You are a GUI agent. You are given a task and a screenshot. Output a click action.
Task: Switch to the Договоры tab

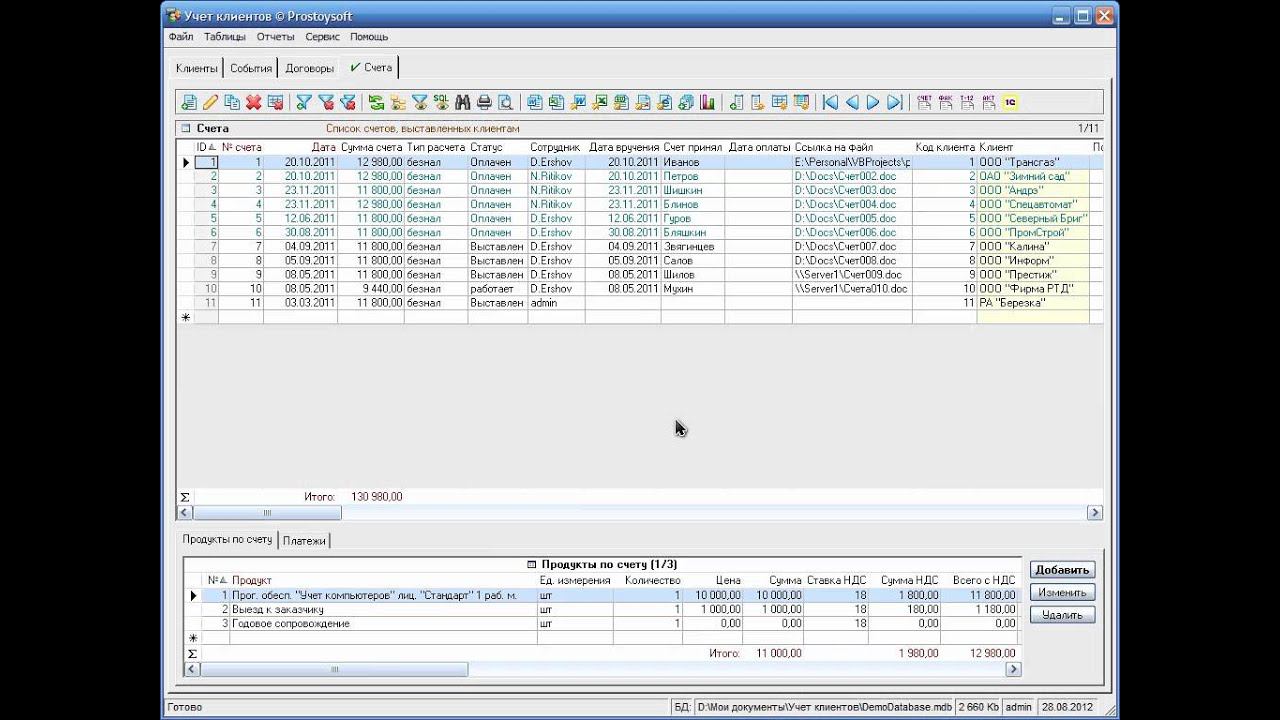pos(310,68)
